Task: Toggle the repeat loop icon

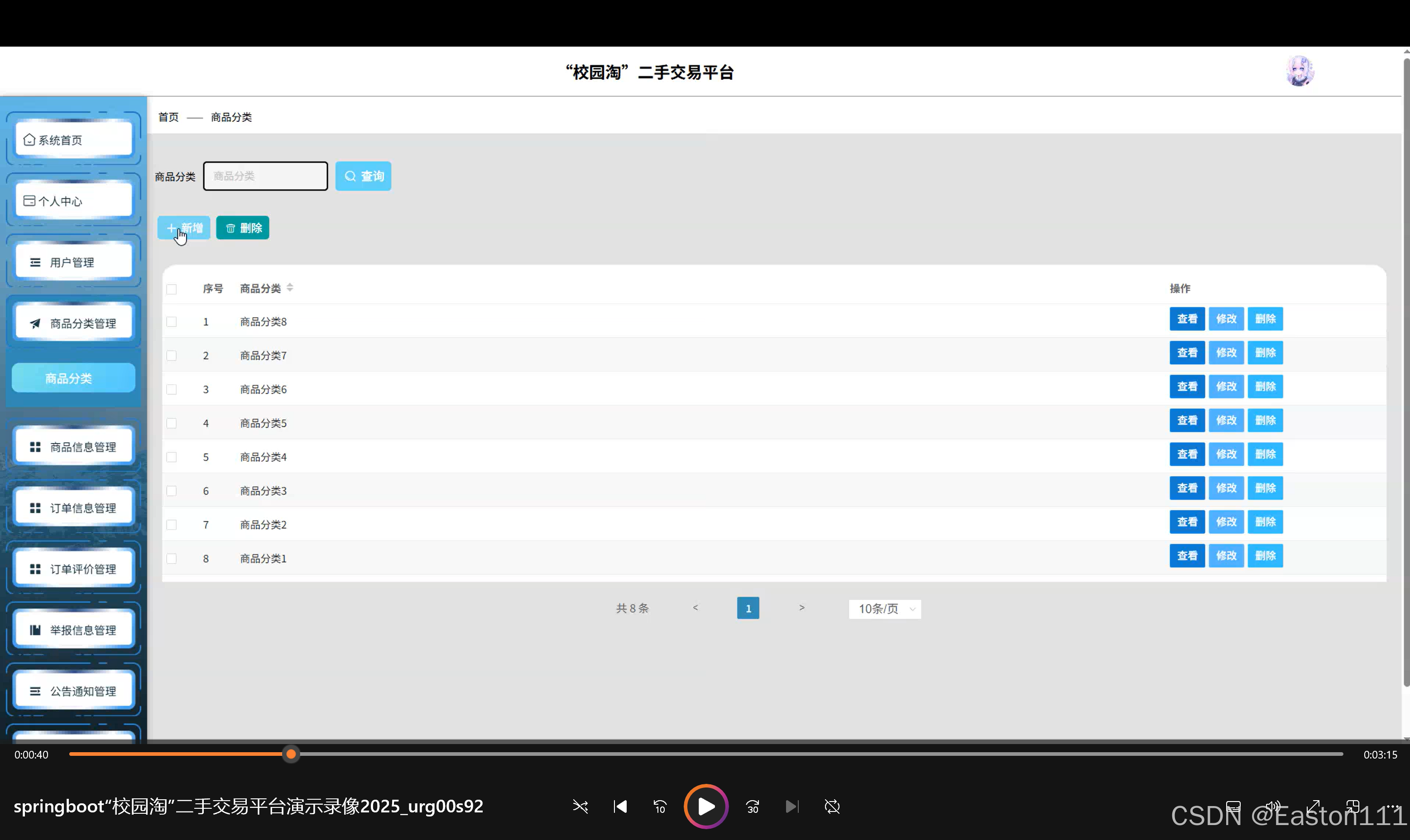Action: pos(832,806)
